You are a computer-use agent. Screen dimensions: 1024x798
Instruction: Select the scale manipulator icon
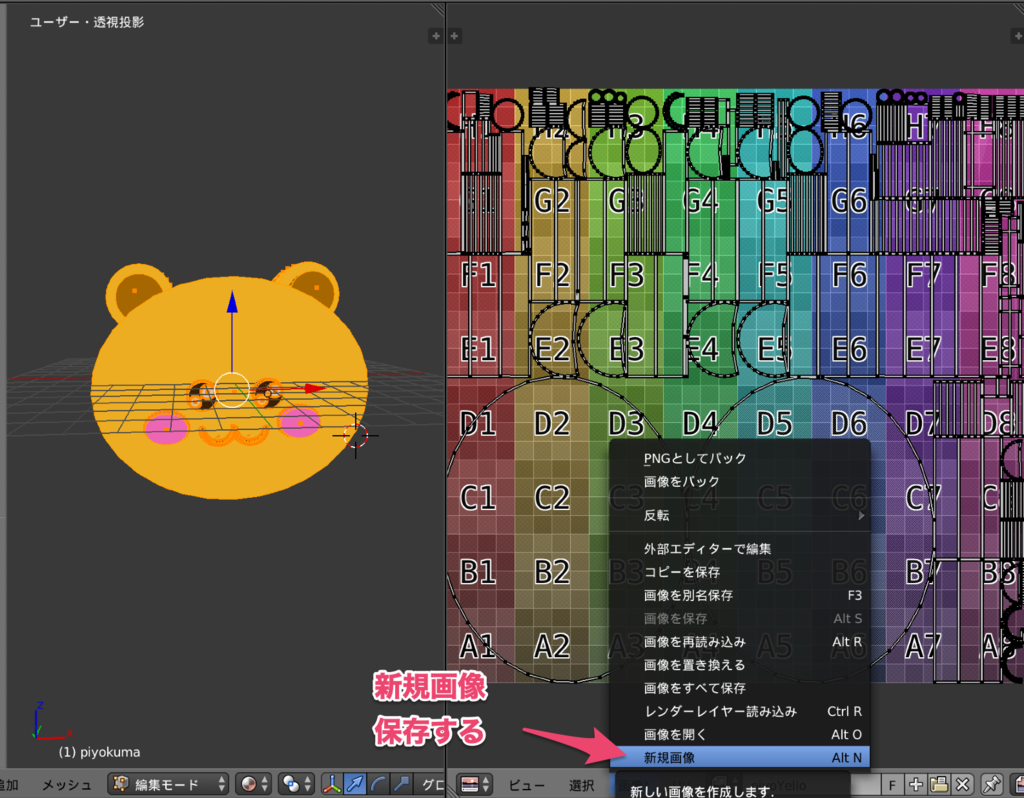[x=400, y=785]
